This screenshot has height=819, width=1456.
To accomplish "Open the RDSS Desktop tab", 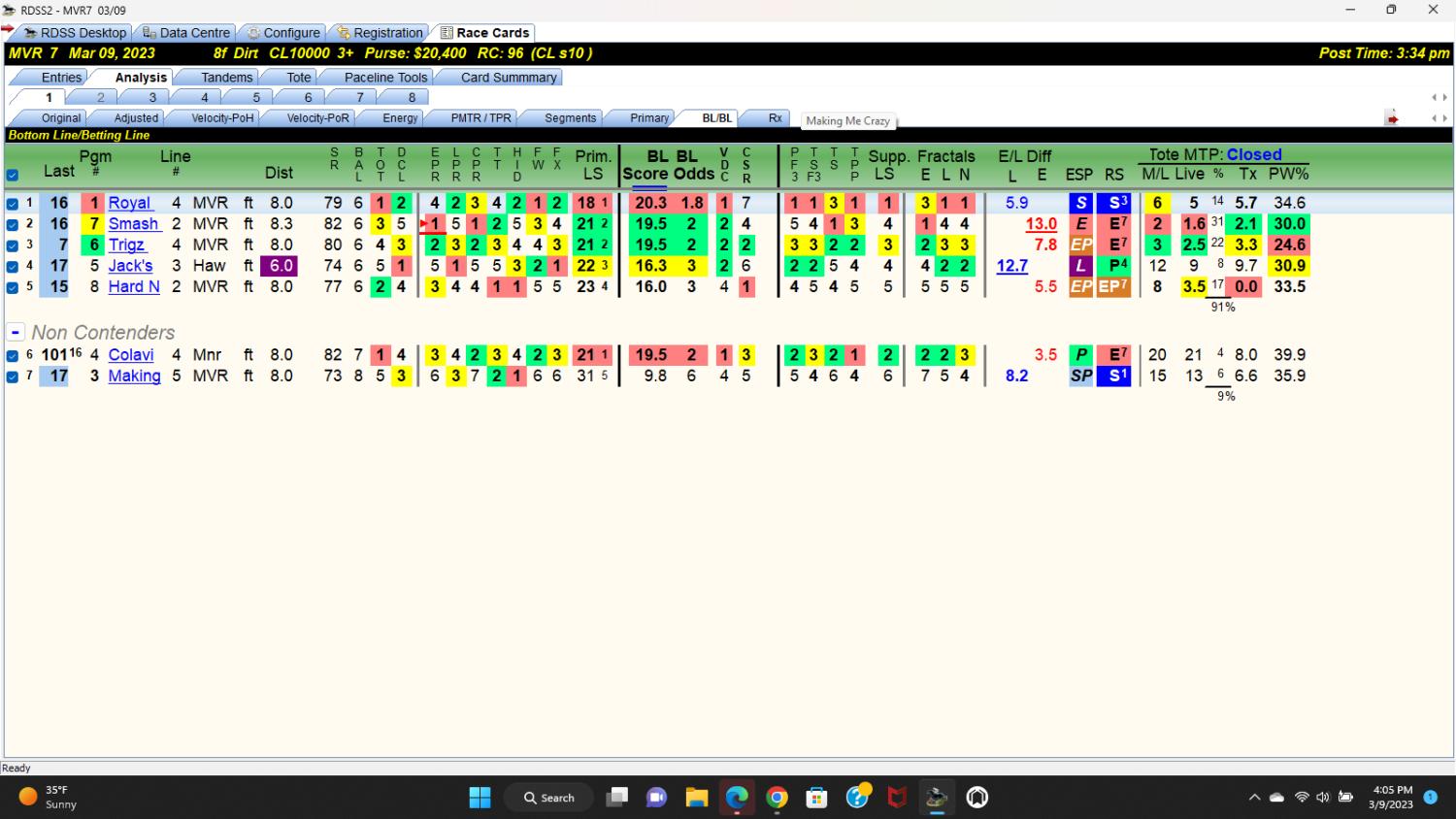I will pos(76,32).
